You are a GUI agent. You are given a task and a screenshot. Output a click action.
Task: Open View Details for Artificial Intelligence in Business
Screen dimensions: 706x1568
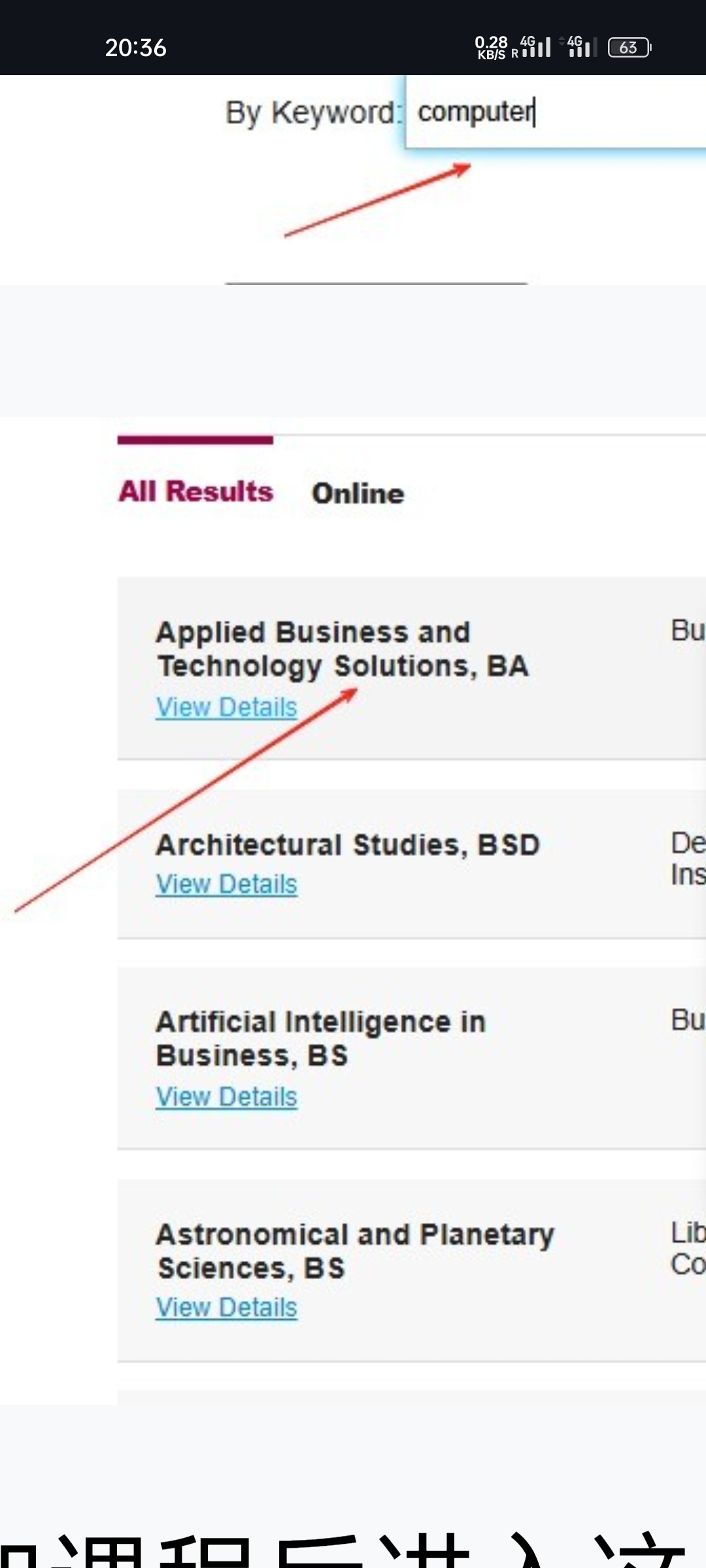[226, 1096]
